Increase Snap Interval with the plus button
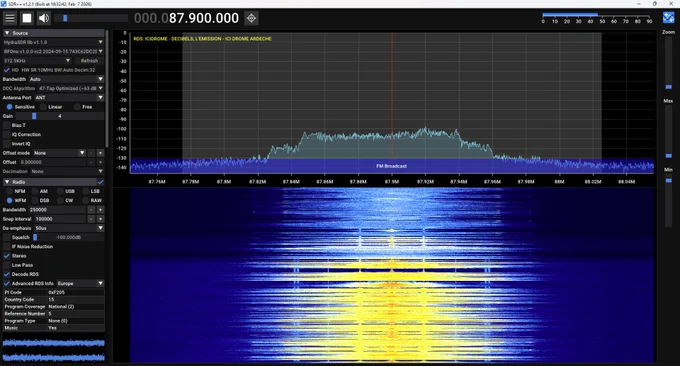680x366 pixels. (x=100, y=219)
